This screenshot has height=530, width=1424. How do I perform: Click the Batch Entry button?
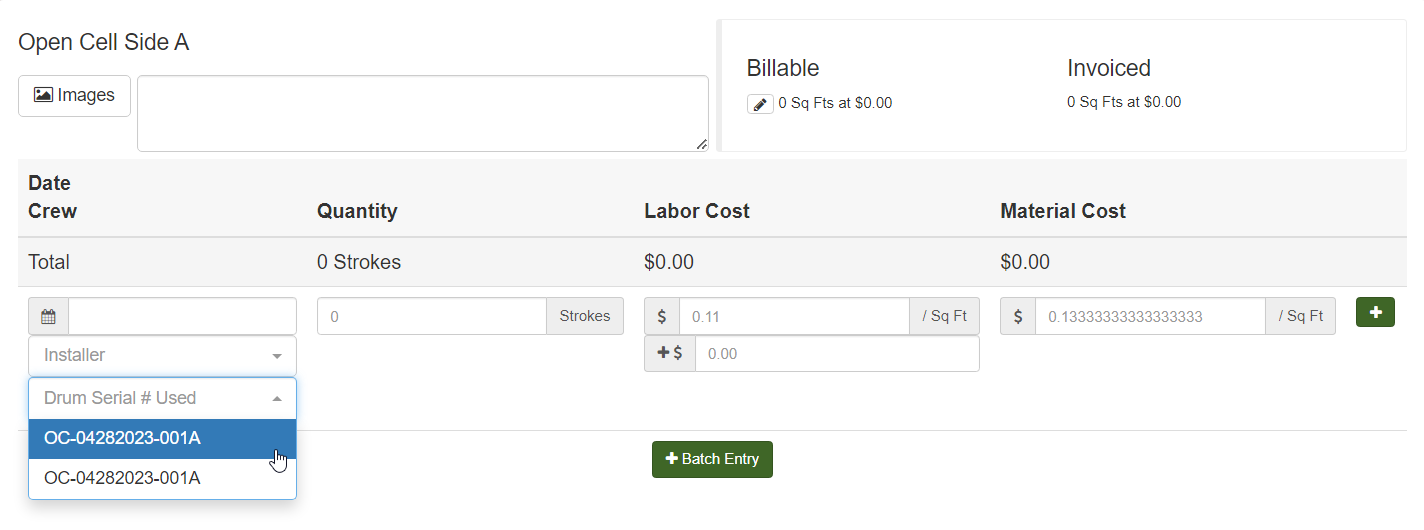click(712, 459)
